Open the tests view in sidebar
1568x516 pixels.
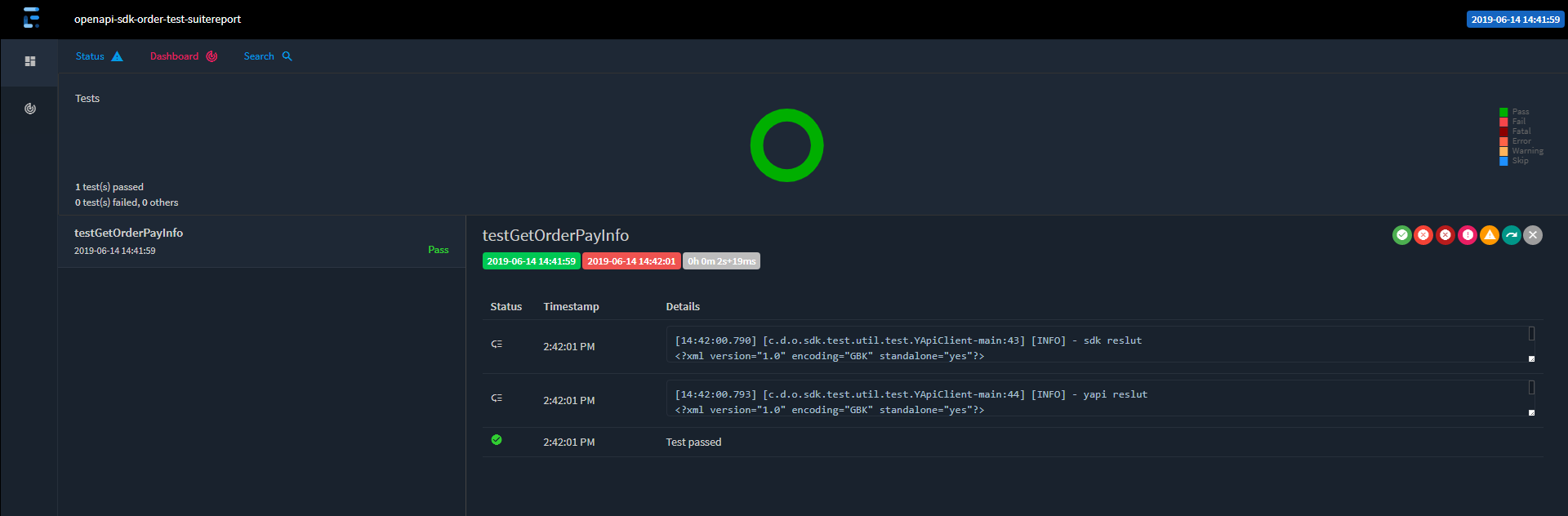[x=30, y=61]
